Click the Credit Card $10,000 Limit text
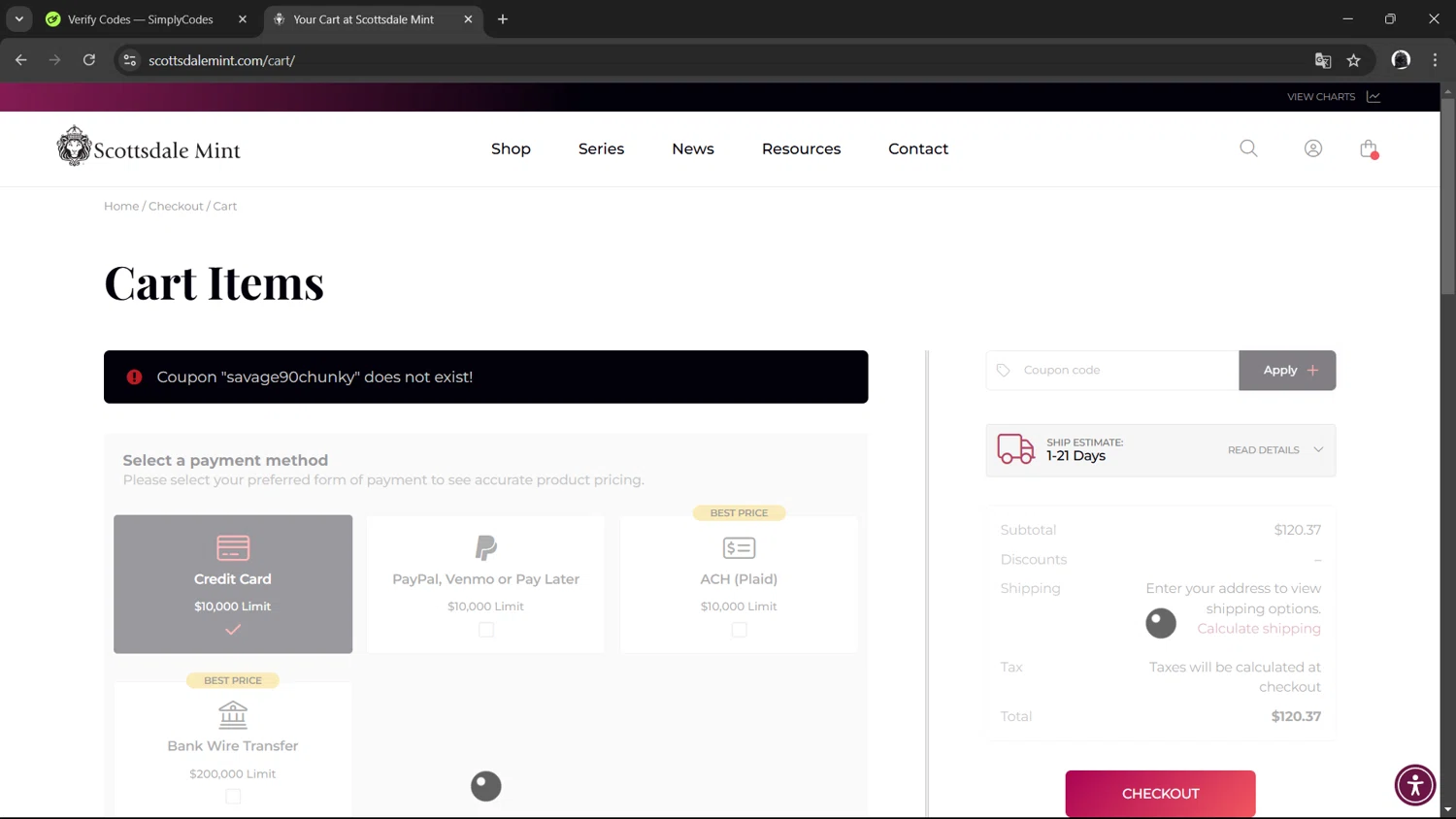This screenshot has width=1456, height=819. [233, 606]
